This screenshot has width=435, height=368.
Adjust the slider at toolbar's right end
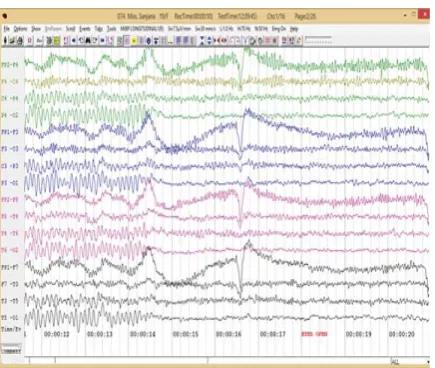point(318,40)
